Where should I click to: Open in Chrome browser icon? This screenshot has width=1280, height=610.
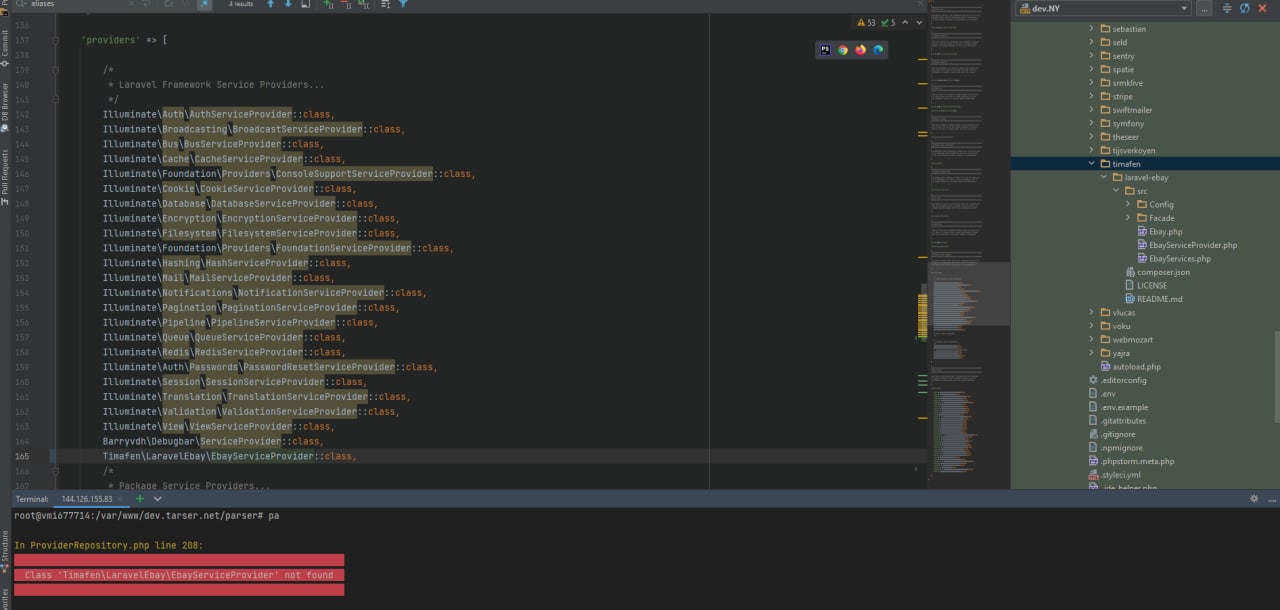point(843,49)
